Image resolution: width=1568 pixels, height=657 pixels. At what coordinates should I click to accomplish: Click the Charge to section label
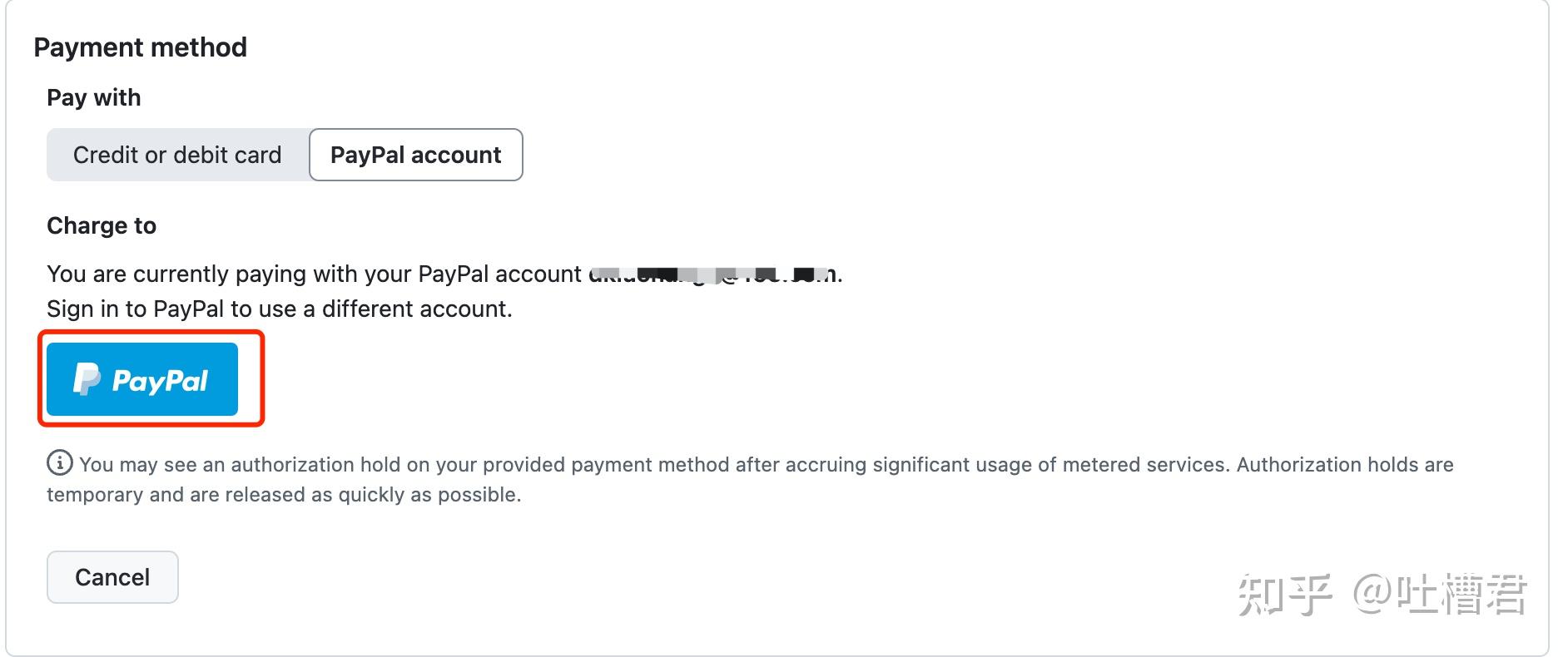(102, 225)
